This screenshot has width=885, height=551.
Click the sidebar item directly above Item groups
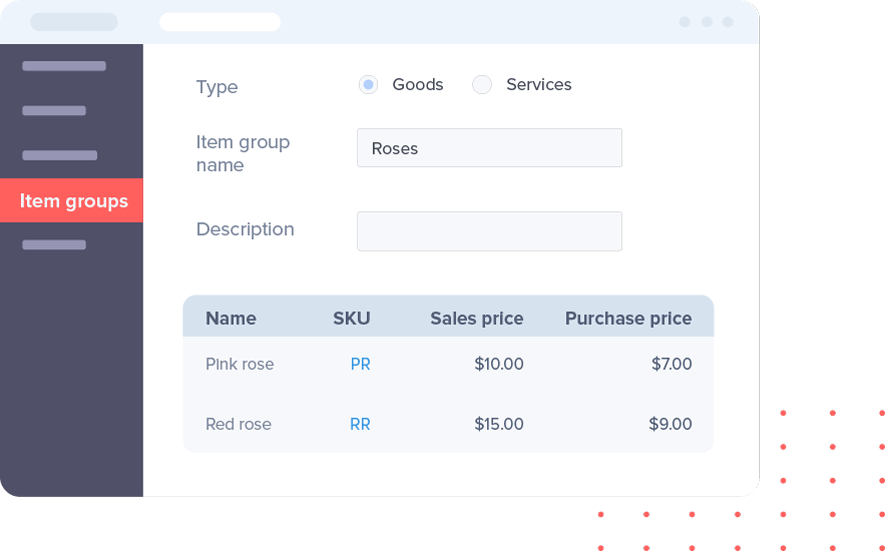point(60,156)
